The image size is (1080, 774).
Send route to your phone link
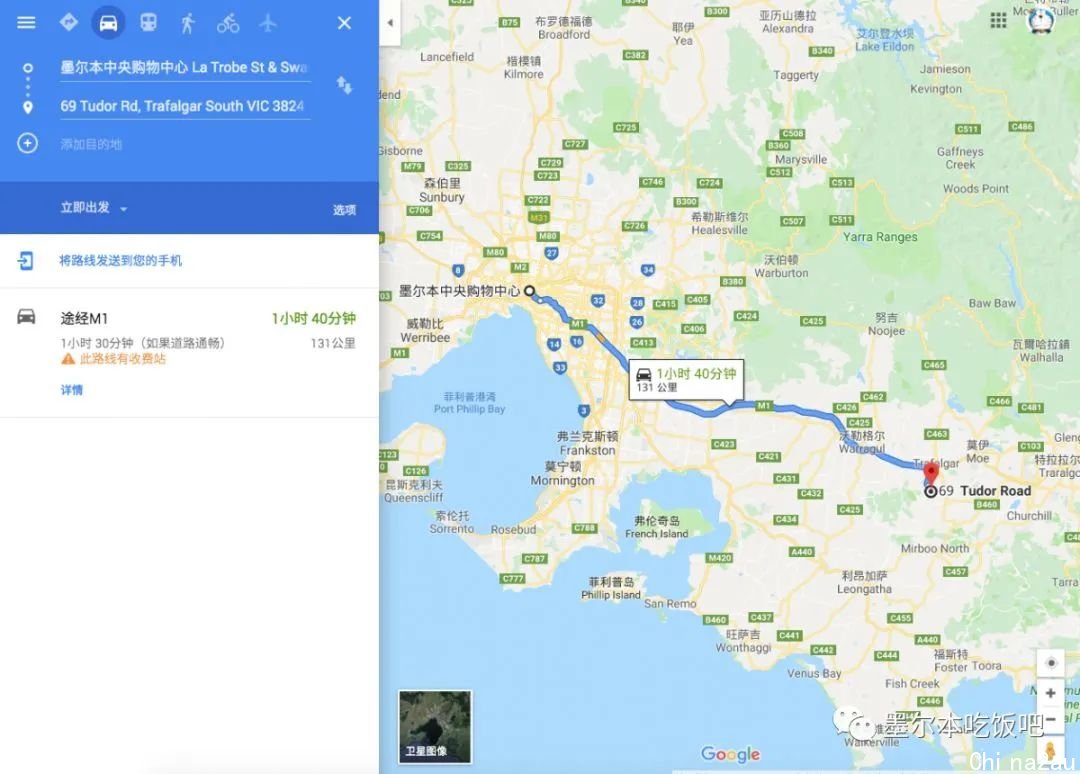(120, 260)
